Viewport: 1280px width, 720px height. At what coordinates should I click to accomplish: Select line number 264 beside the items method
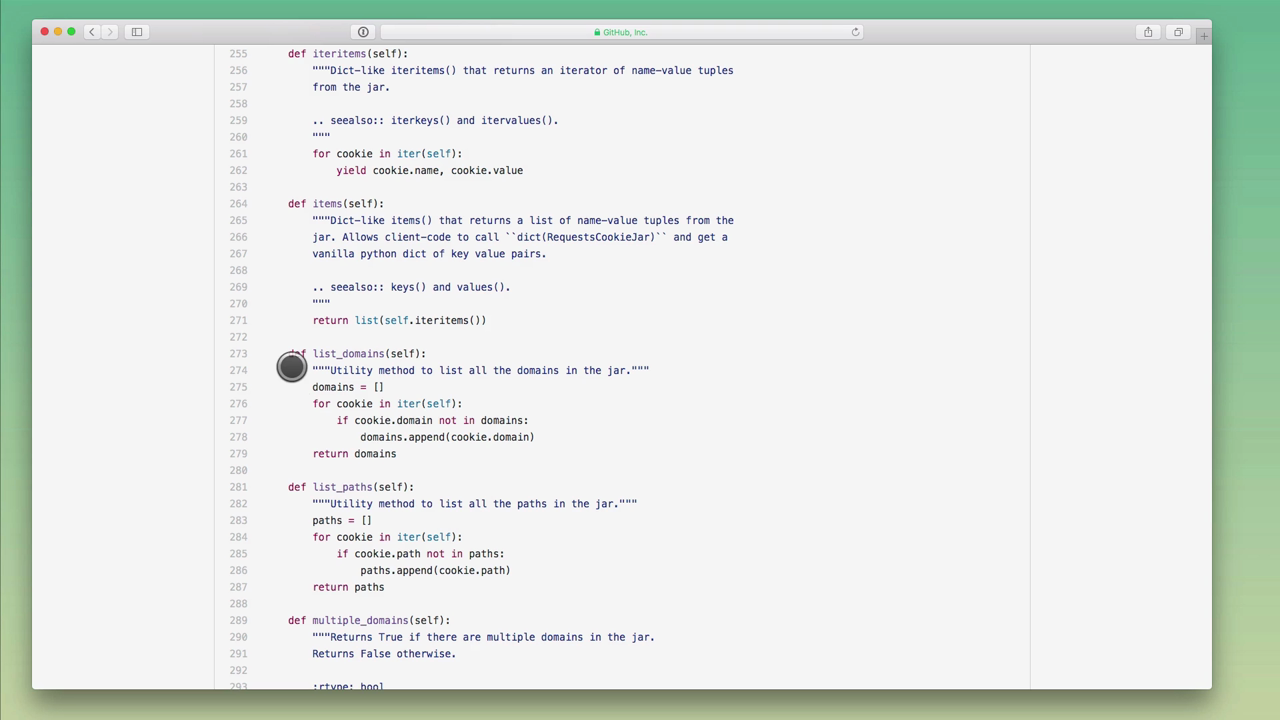click(238, 203)
